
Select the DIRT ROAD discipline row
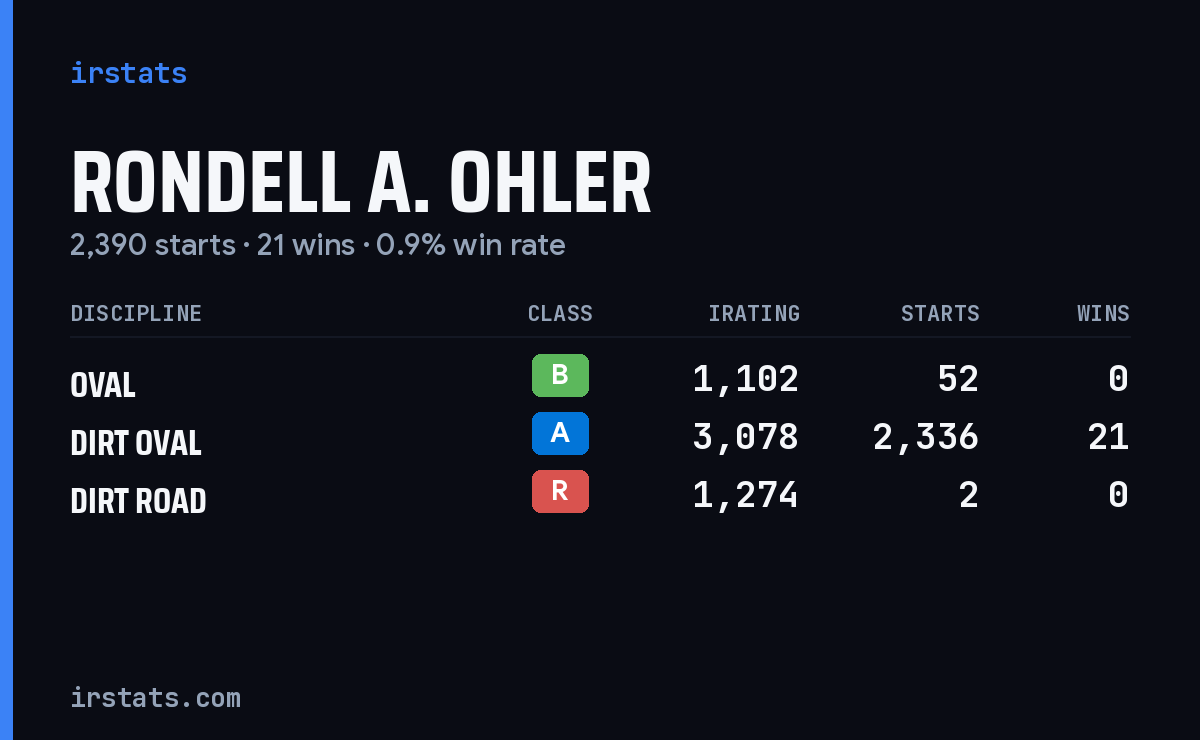pyautogui.click(x=600, y=495)
